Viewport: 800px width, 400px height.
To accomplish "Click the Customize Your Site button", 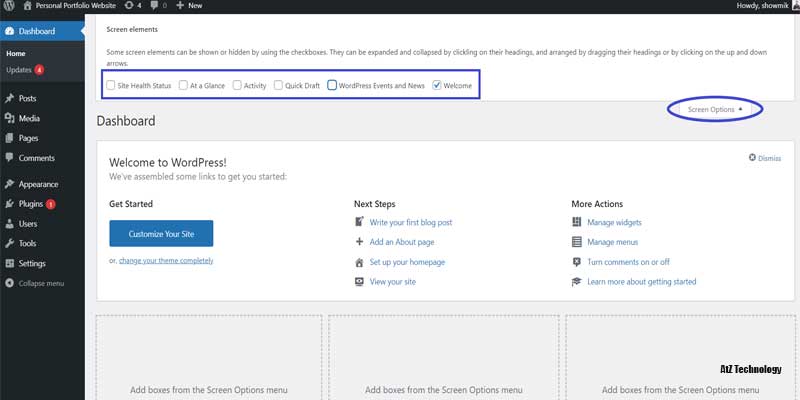I will point(161,234).
